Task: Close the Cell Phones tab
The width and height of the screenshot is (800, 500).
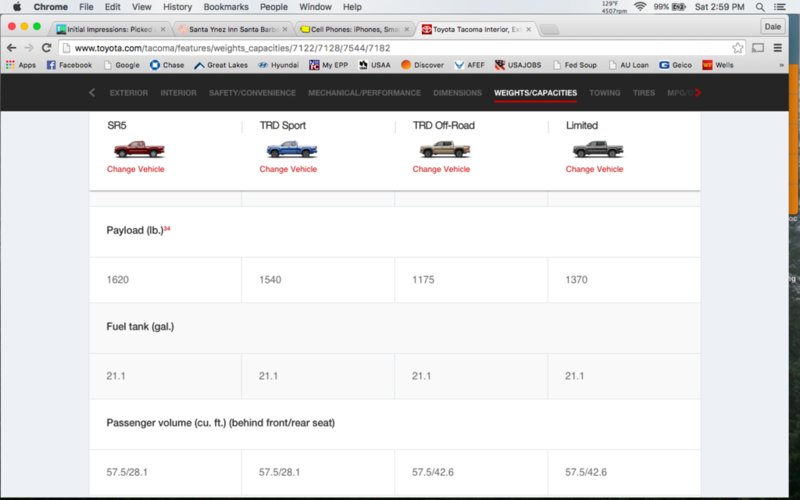Action: point(407,29)
